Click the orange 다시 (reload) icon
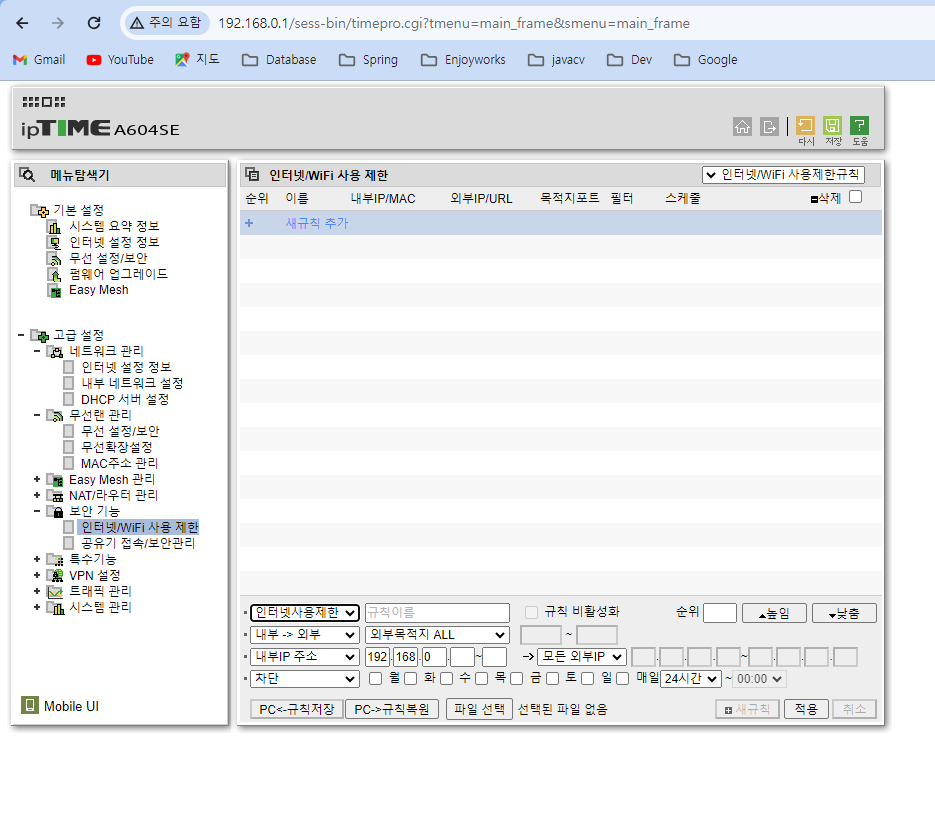 point(805,125)
